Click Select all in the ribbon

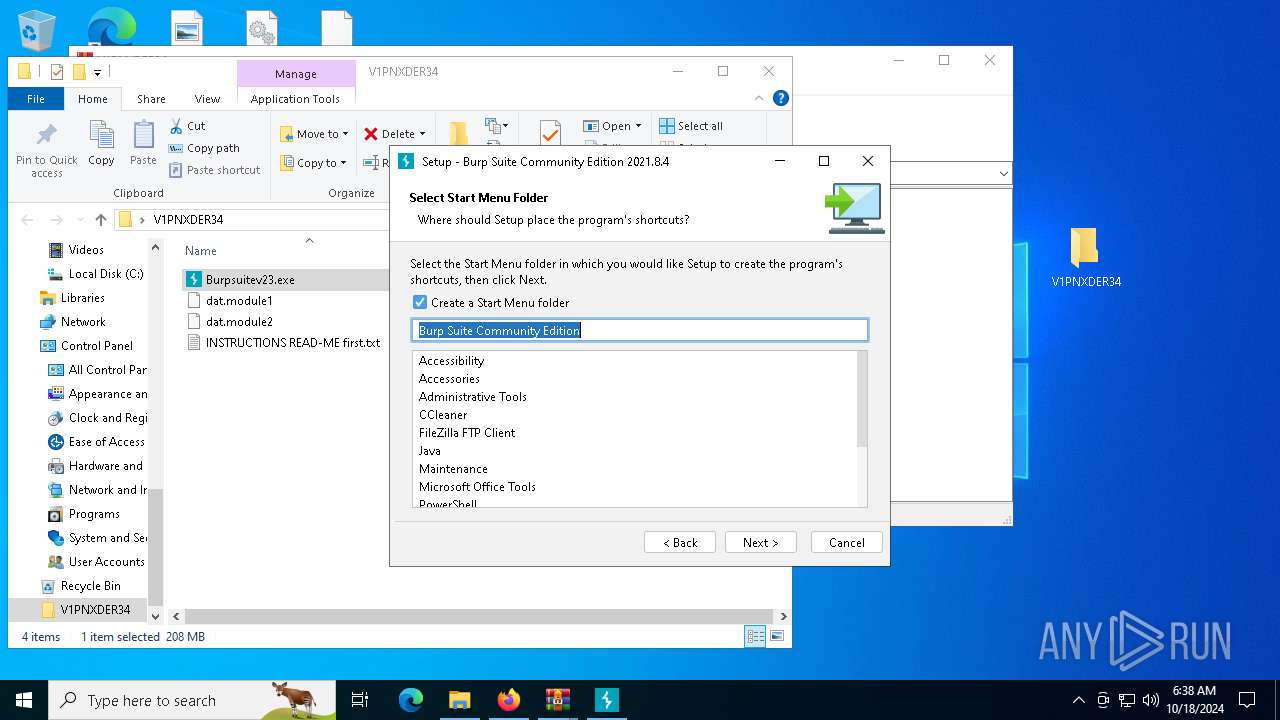tap(691, 126)
